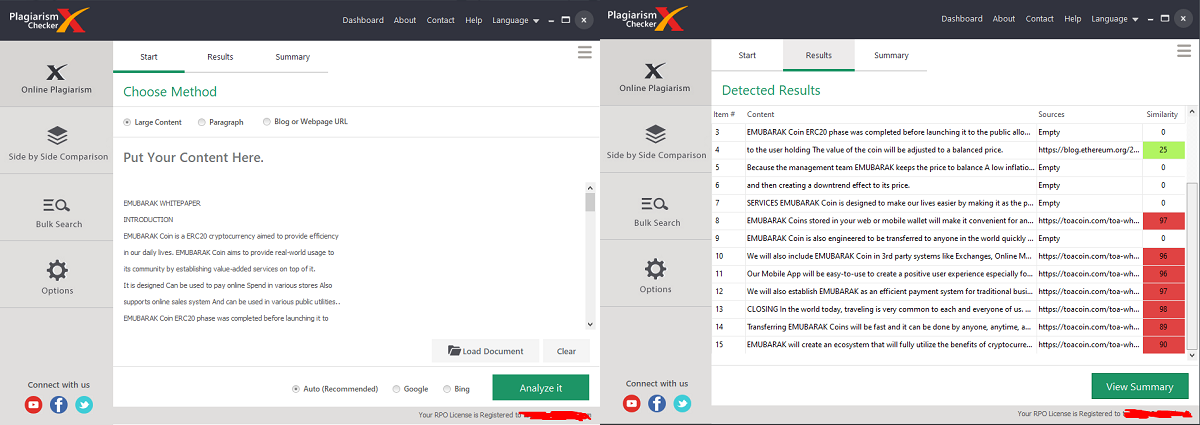Screen dimensions: 1200x425
Task: Click the Item # column header
Action: [x=725, y=115]
